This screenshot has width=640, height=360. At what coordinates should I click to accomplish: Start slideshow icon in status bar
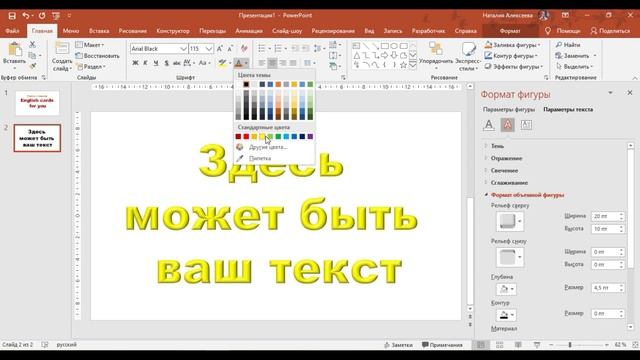[x=537, y=345]
